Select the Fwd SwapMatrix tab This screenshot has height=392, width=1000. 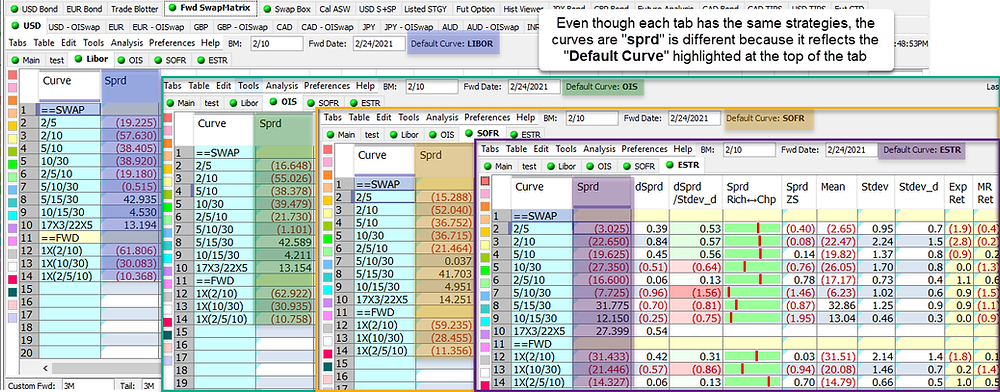[x=211, y=9]
